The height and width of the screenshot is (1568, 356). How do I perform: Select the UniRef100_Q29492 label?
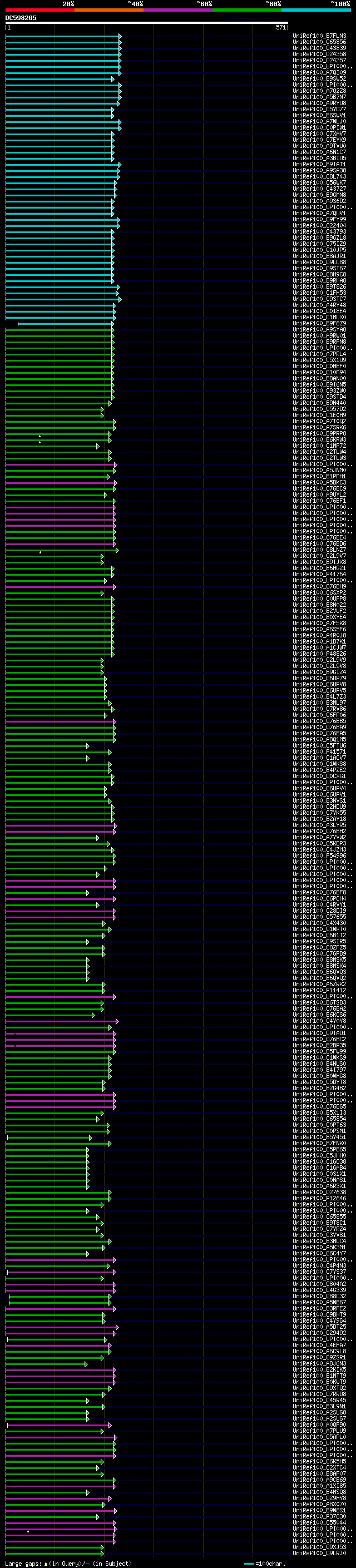click(x=319, y=1332)
